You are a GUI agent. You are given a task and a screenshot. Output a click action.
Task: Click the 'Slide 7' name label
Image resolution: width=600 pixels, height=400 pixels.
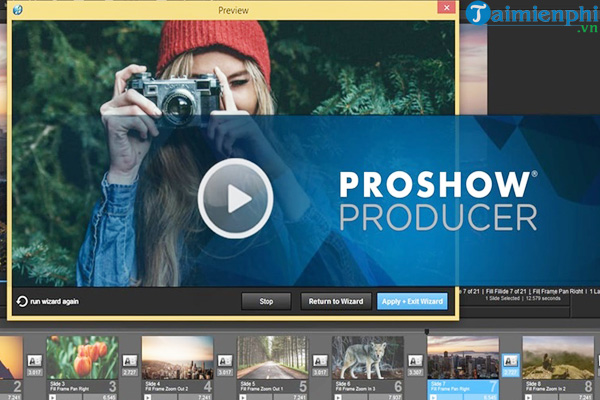pyautogui.click(x=438, y=384)
